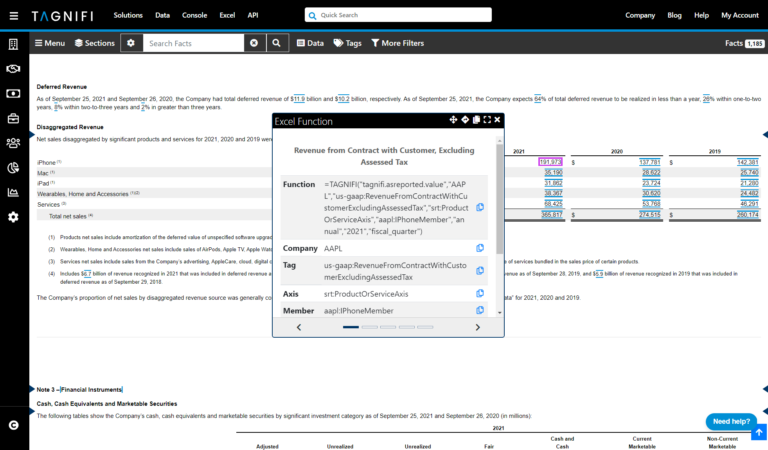
Task: Open the handshake icon in left sidebar
Action: [13, 69]
